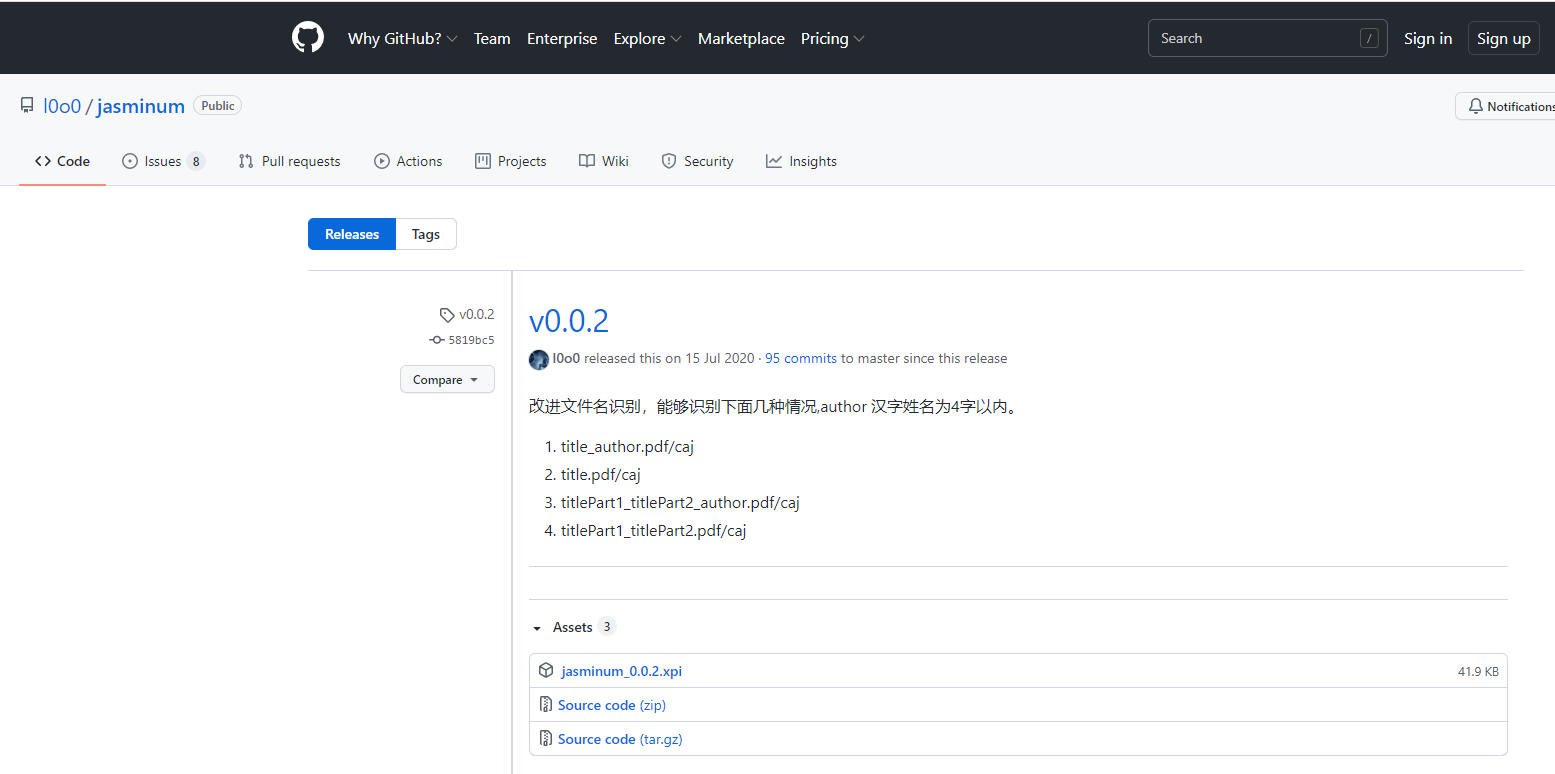Click the l0o0 author name in release

point(566,358)
